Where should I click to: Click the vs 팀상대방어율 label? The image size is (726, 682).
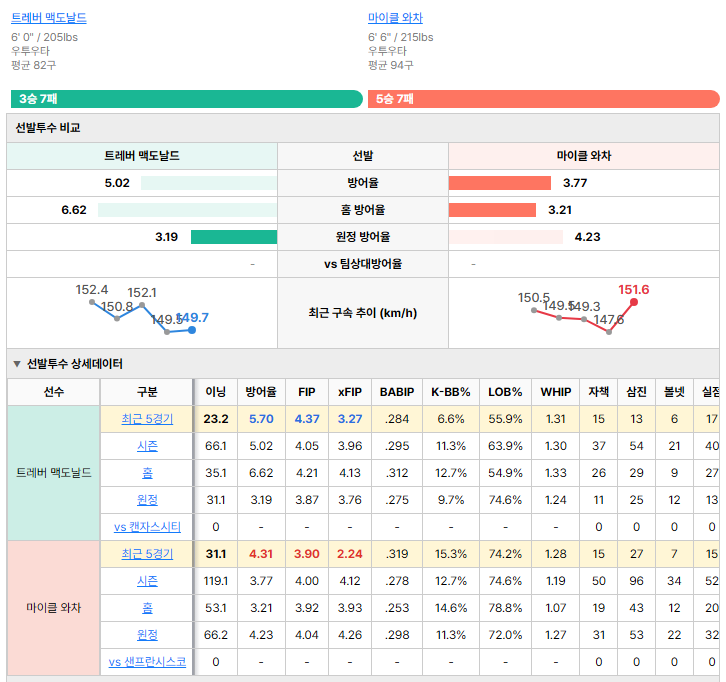[x=363, y=264]
